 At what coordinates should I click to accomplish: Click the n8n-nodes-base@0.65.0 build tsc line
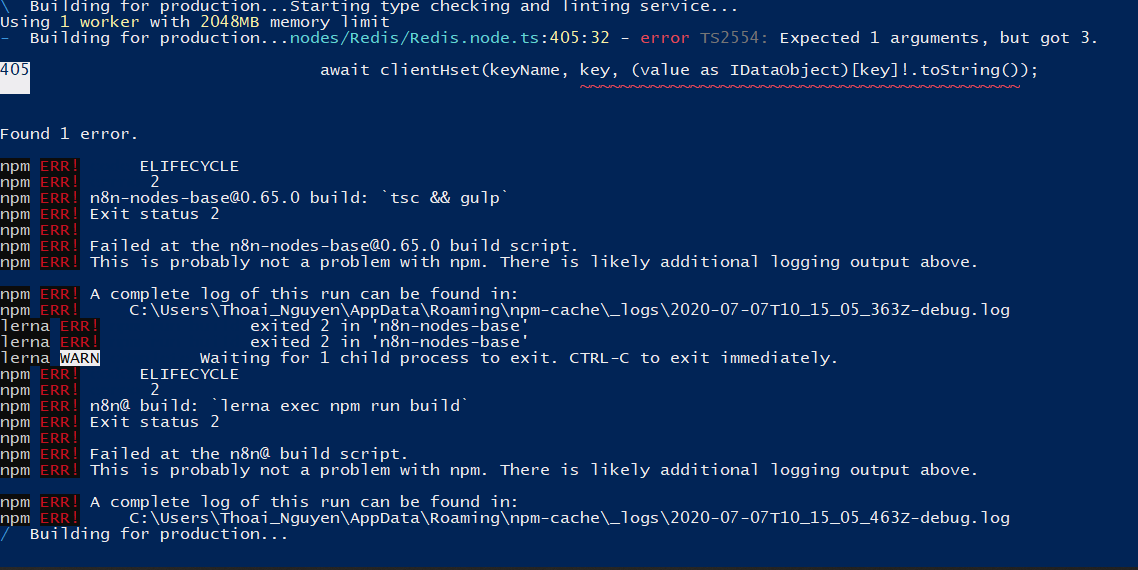pos(299,198)
